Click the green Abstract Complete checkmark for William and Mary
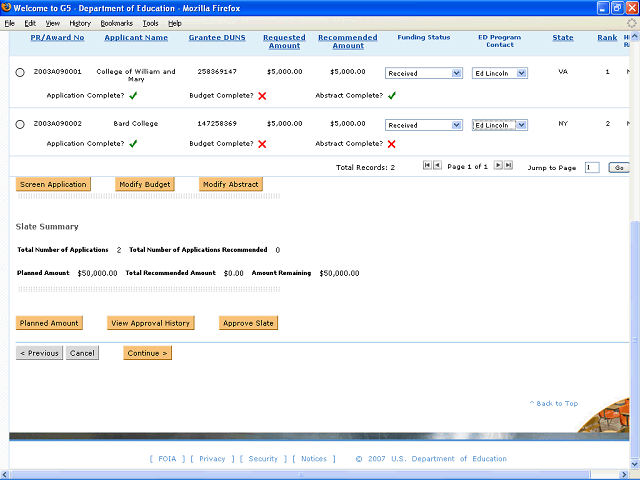This screenshot has width=640, height=480. [392, 96]
